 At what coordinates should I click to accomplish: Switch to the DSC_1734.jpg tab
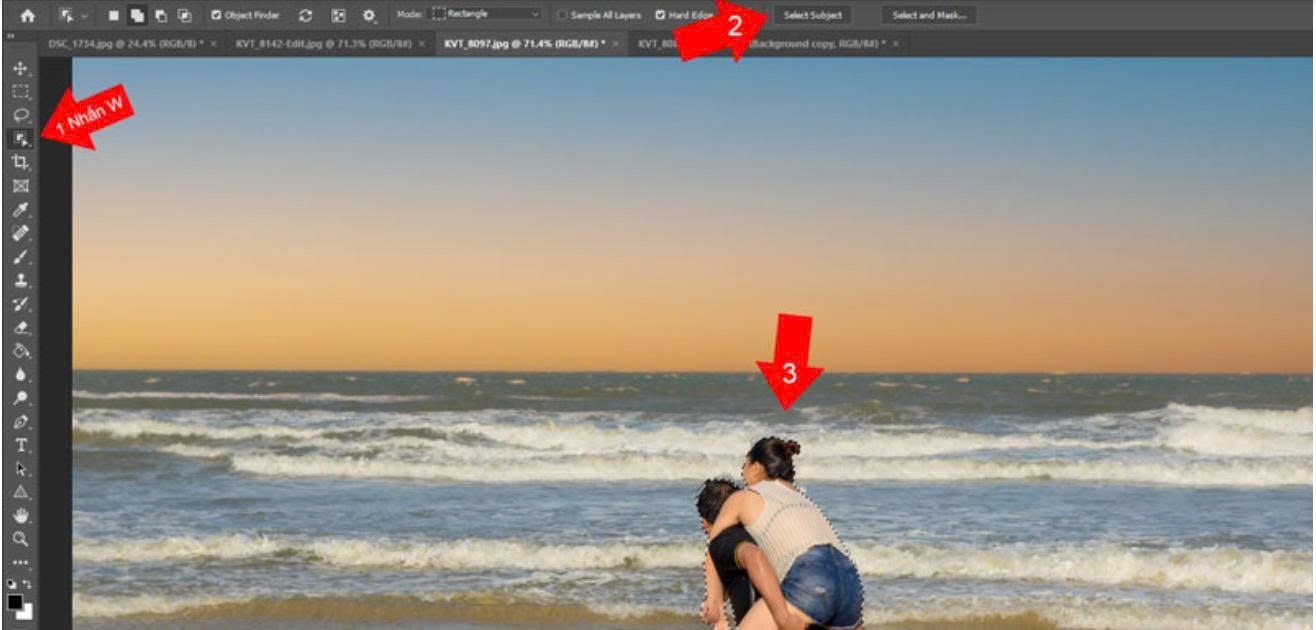click(x=126, y=44)
